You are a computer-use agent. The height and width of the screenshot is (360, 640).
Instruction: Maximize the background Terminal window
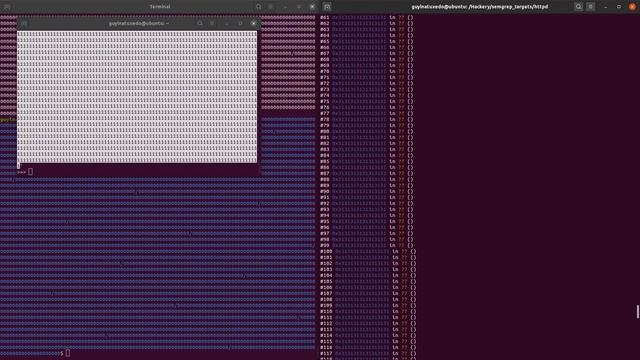tap(299, 7)
